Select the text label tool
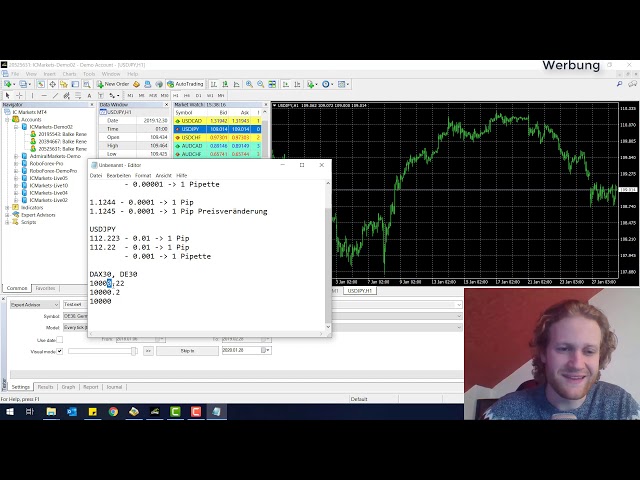The height and width of the screenshot is (480, 640). (x=87, y=95)
